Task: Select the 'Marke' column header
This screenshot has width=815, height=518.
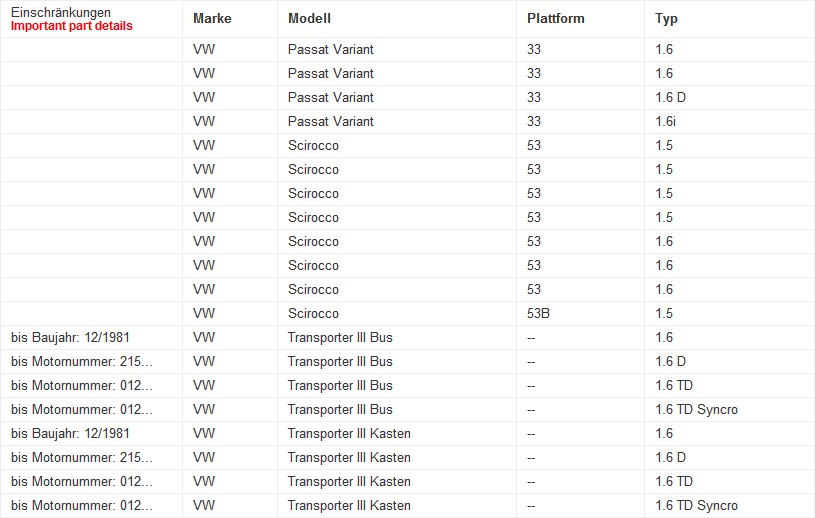Action: pos(212,19)
